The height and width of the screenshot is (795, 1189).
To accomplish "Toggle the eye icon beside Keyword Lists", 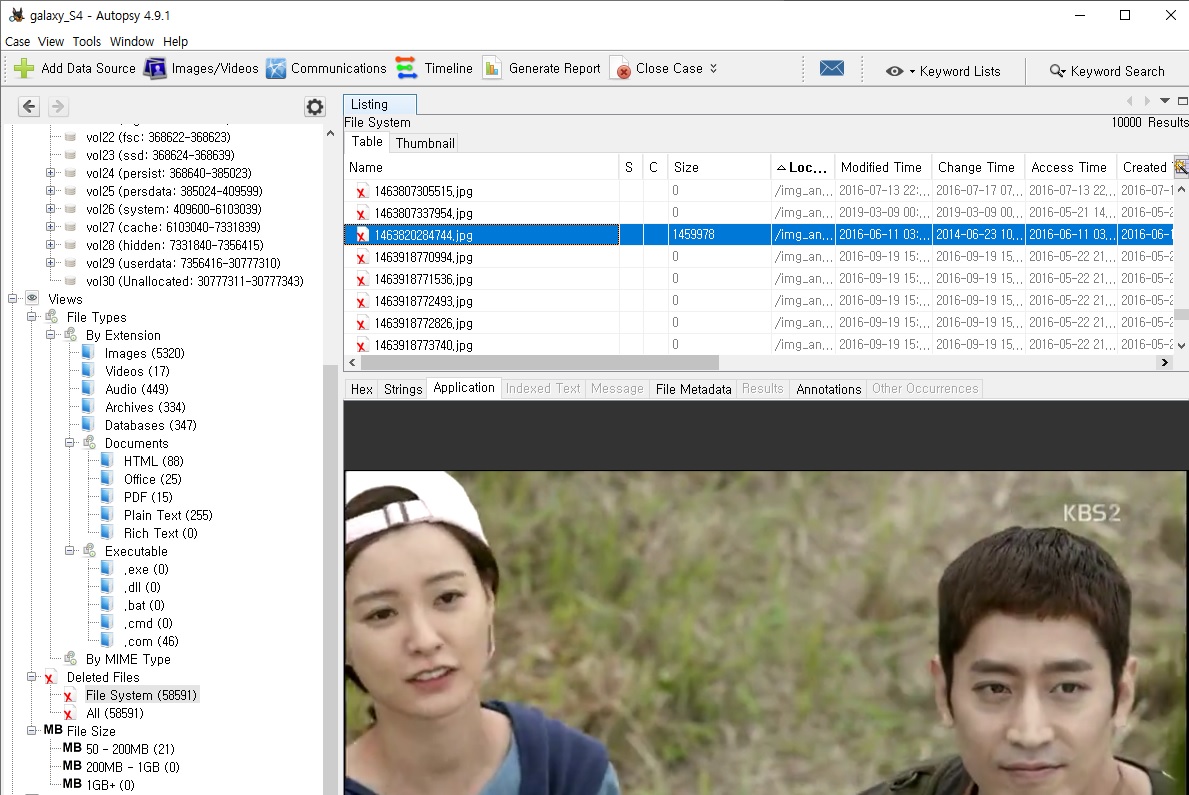I will (x=894, y=71).
